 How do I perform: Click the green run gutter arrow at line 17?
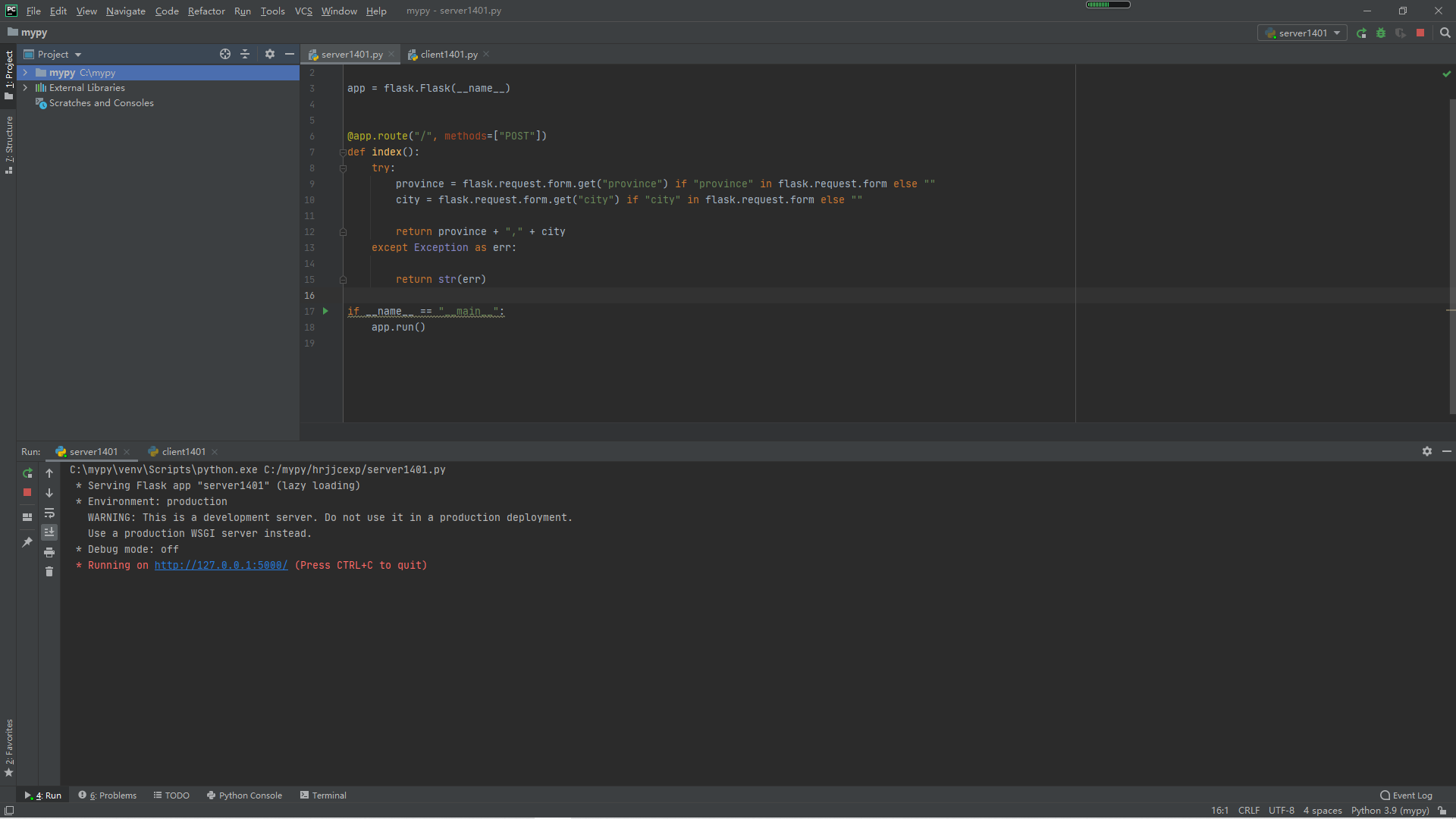pos(325,312)
